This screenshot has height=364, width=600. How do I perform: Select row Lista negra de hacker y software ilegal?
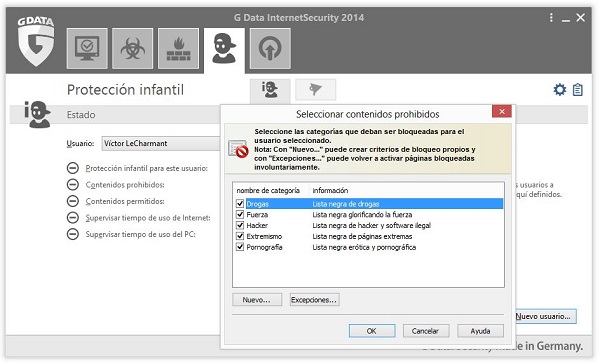pos(372,225)
